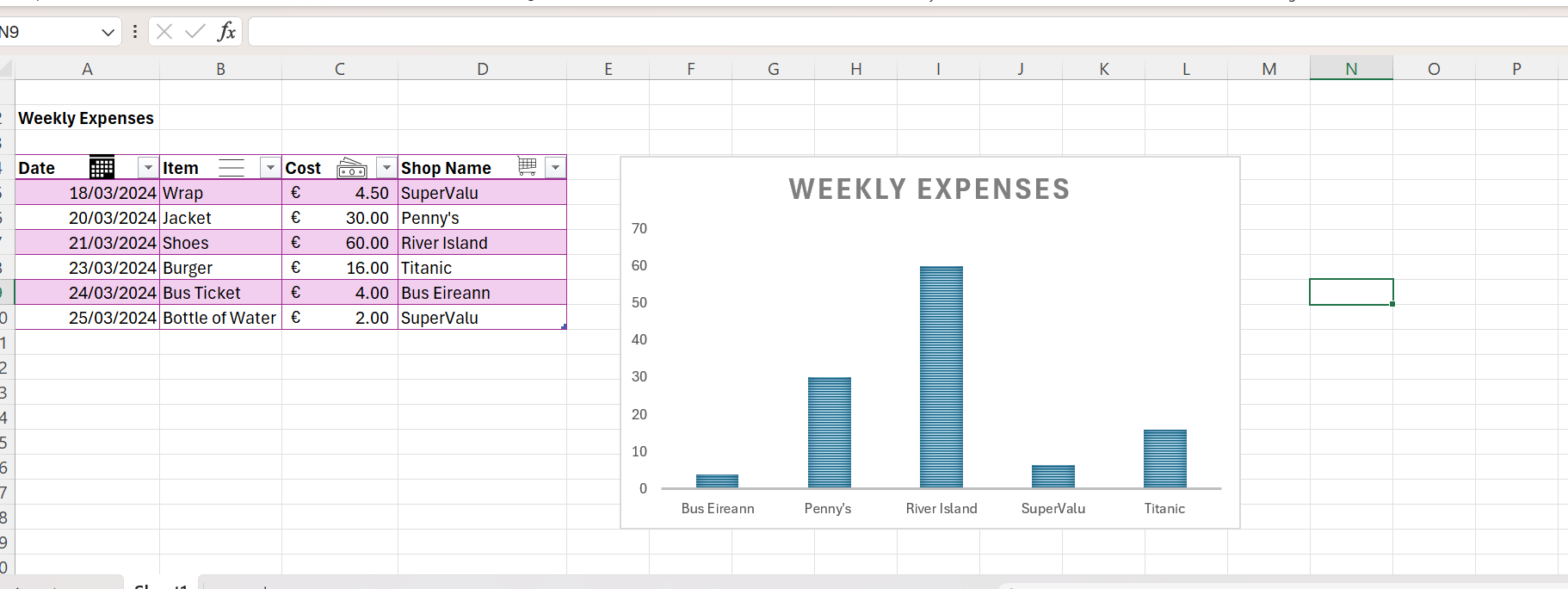Click the Bus Eireann axis label in chart
Image resolution: width=1568 pixels, height=589 pixels.
[718, 509]
